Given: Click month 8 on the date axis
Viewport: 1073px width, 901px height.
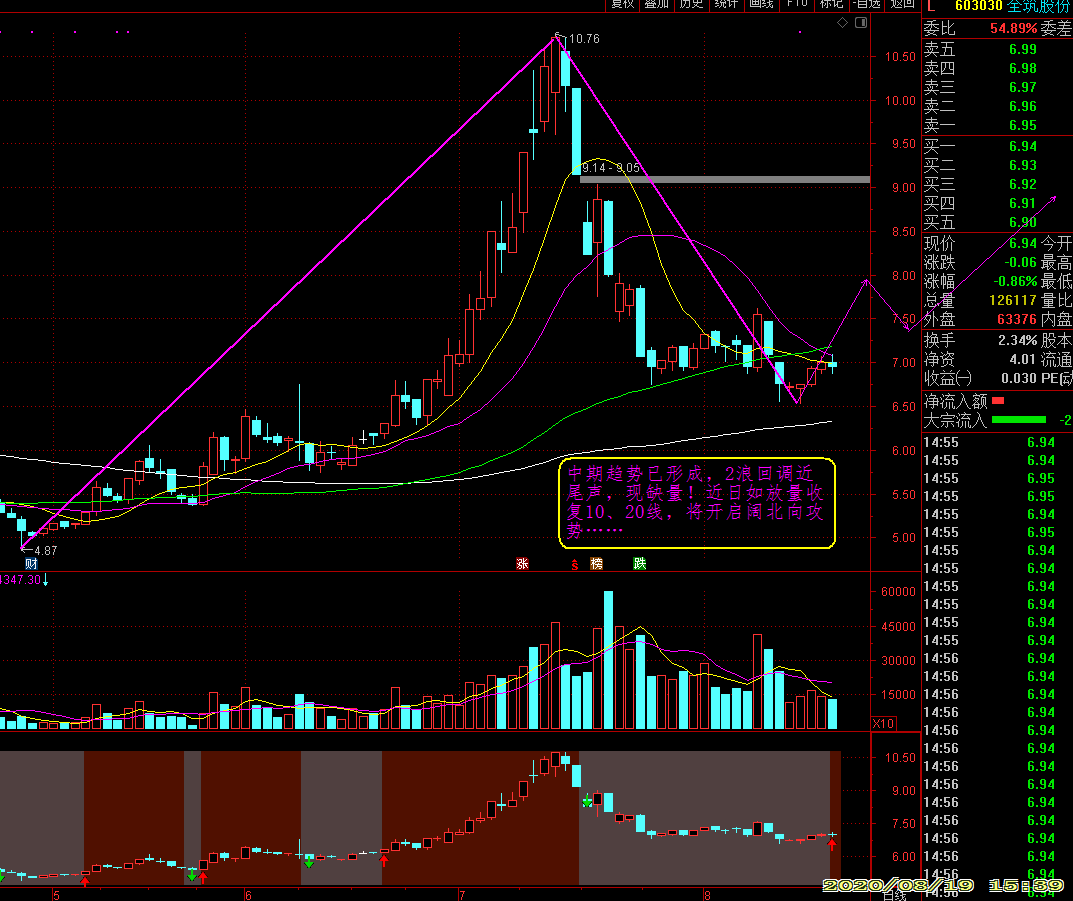Looking at the screenshot, I should coord(708,895).
